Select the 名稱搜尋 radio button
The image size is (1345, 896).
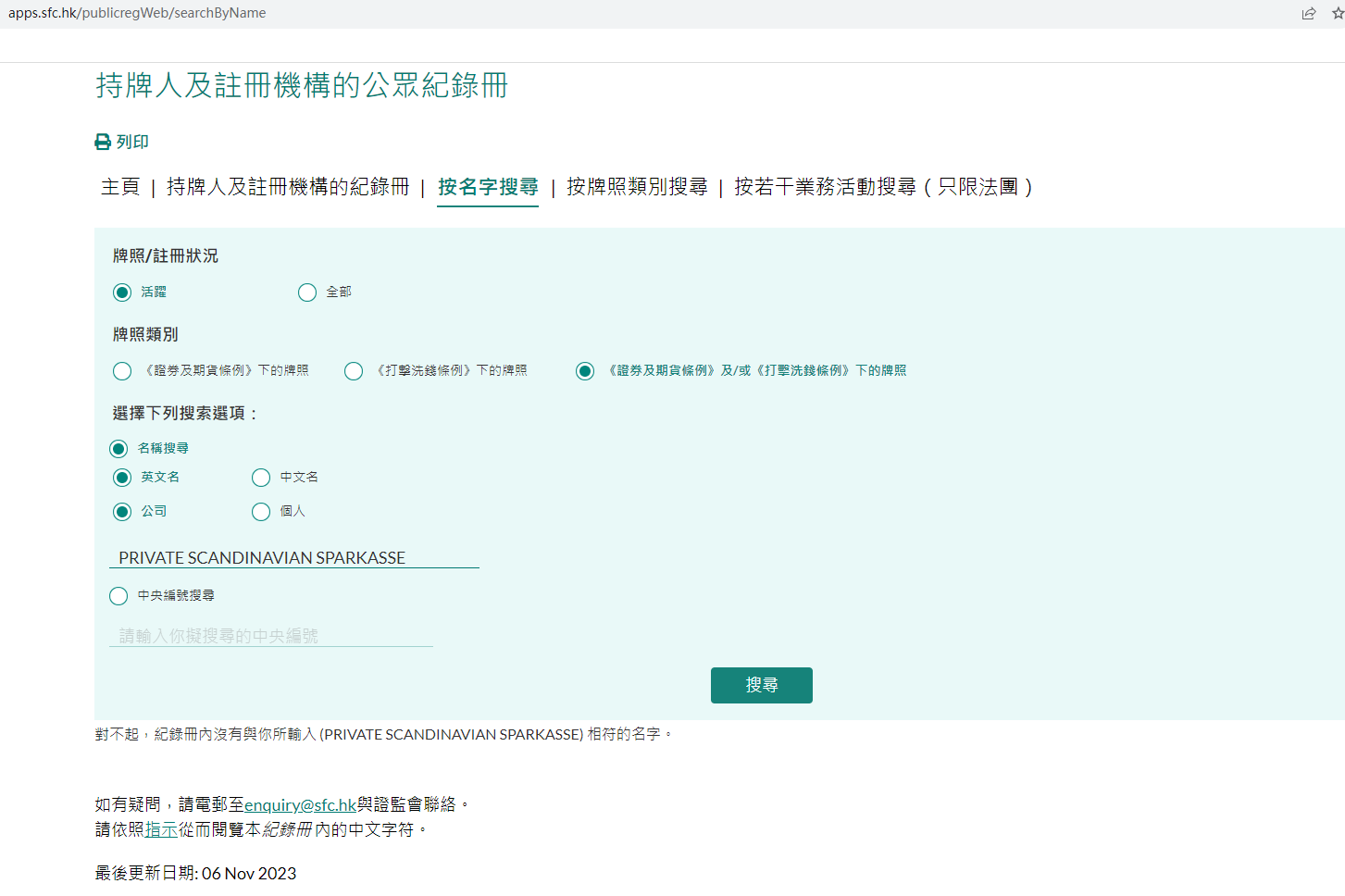(x=118, y=449)
